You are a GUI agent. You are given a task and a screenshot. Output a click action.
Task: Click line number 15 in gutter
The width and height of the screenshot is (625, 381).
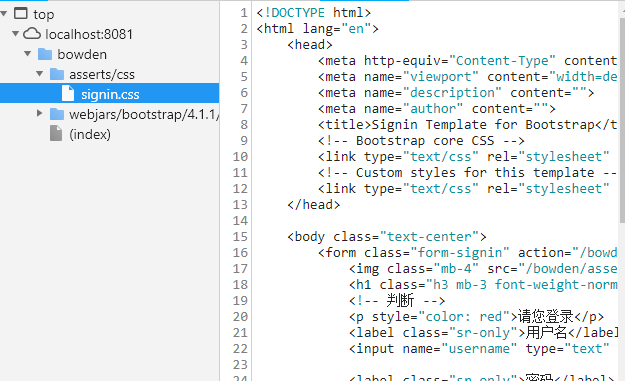(240, 237)
